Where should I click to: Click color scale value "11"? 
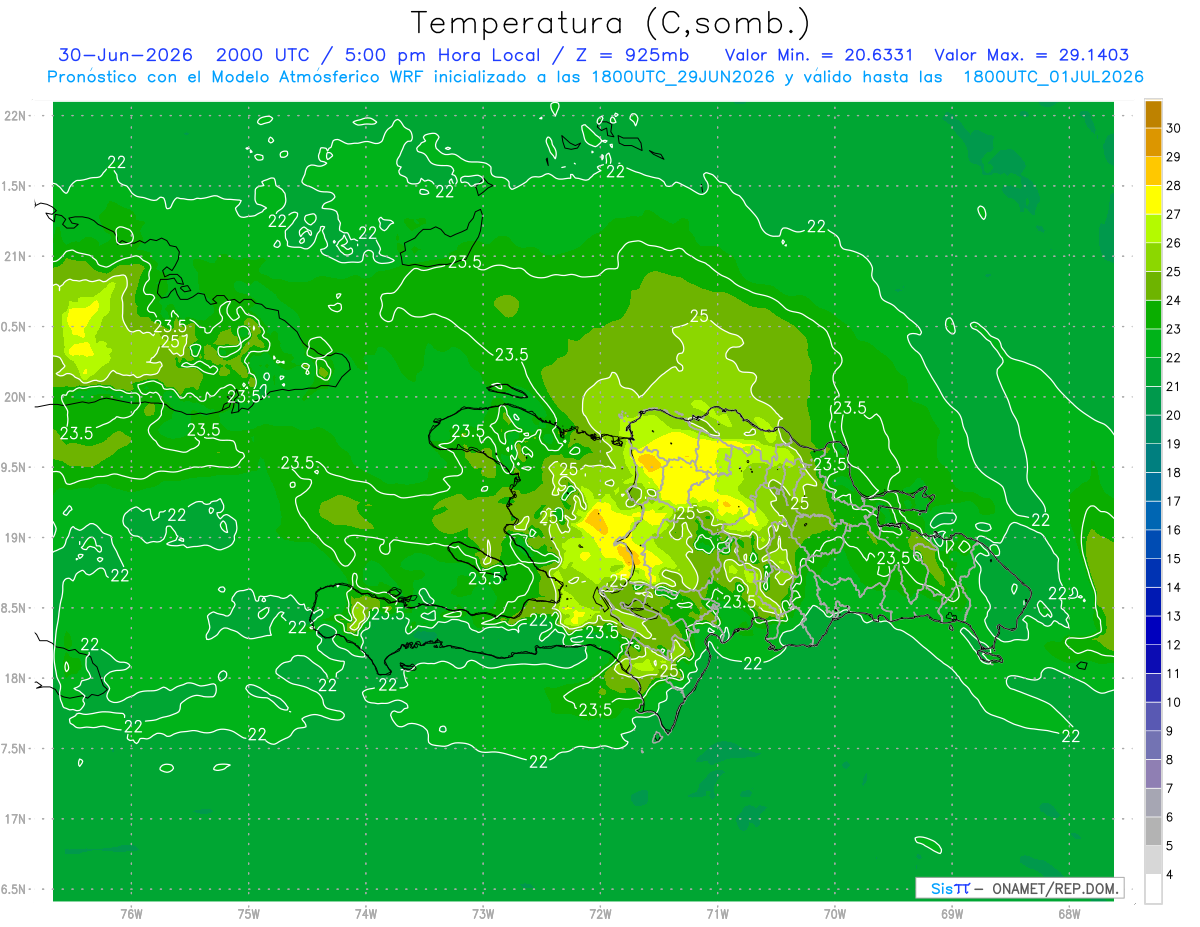(1173, 673)
